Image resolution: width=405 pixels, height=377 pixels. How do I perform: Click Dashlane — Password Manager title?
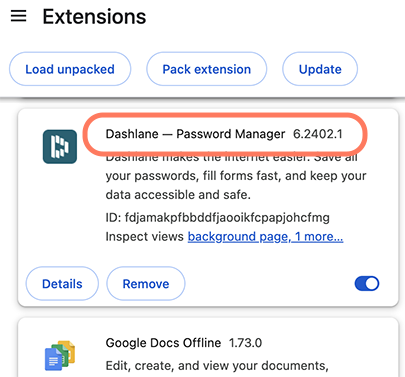point(195,134)
